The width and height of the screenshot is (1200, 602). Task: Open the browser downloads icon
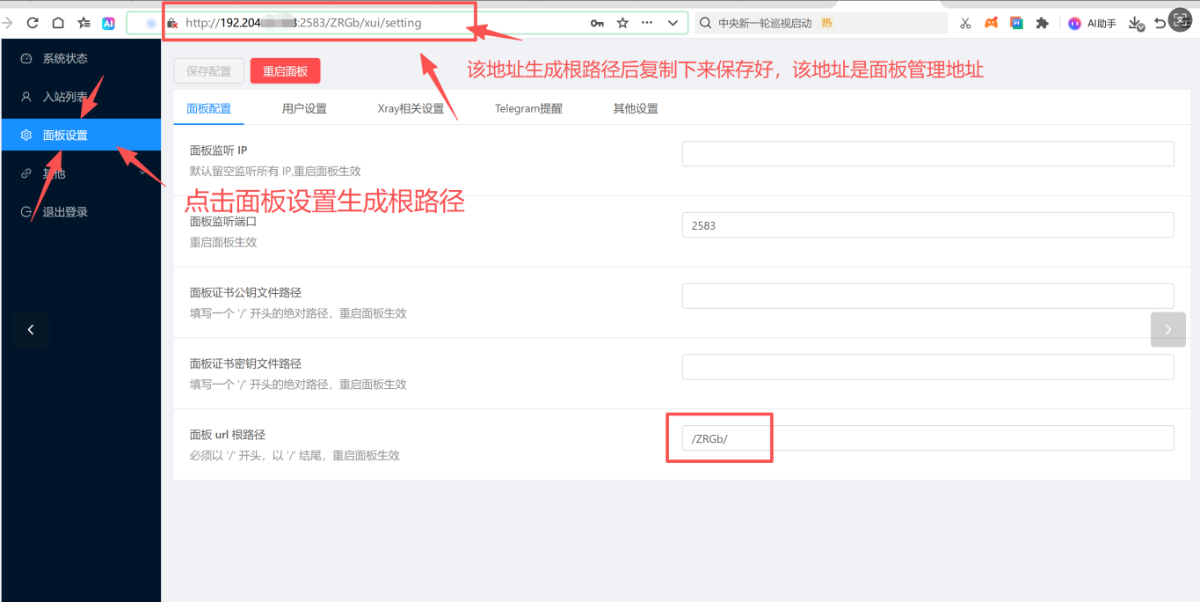tap(1135, 22)
